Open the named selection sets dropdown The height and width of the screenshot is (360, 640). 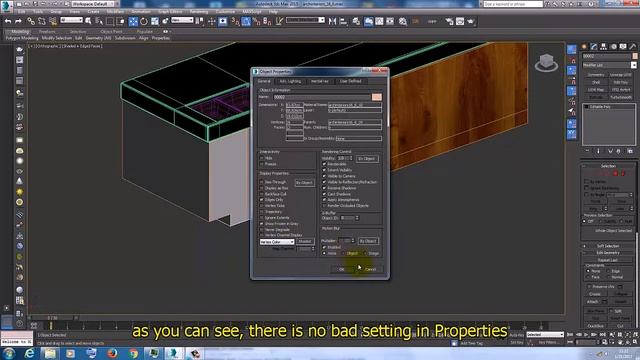coord(305,20)
